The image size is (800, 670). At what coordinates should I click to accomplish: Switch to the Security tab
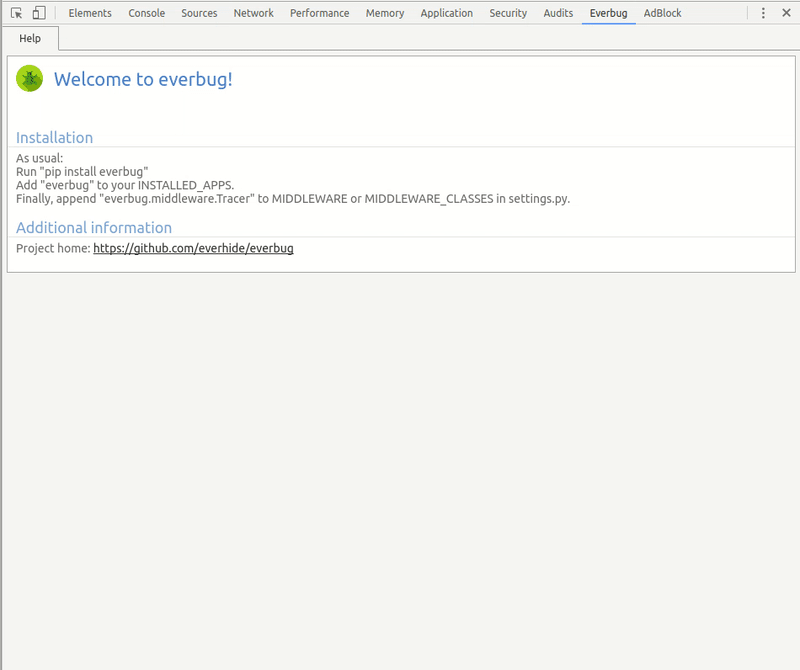click(508, 13)
